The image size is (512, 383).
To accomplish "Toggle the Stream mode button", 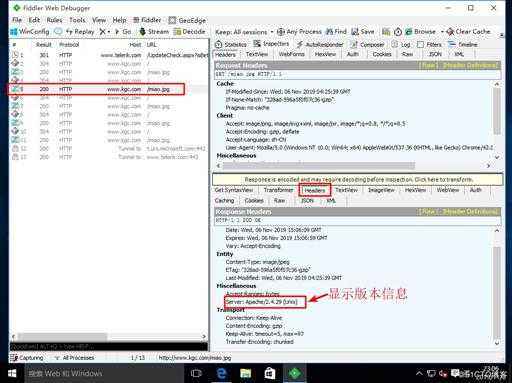I will pos(154,32).
